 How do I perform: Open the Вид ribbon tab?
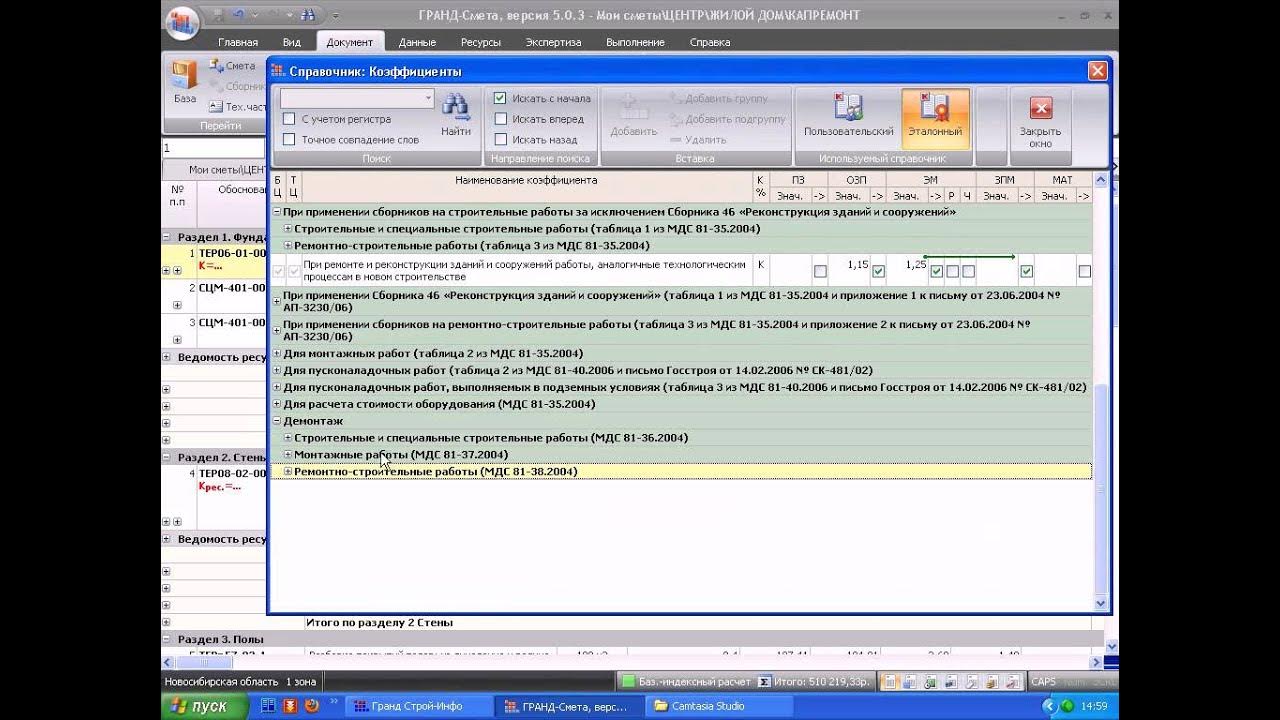(291, 42)
